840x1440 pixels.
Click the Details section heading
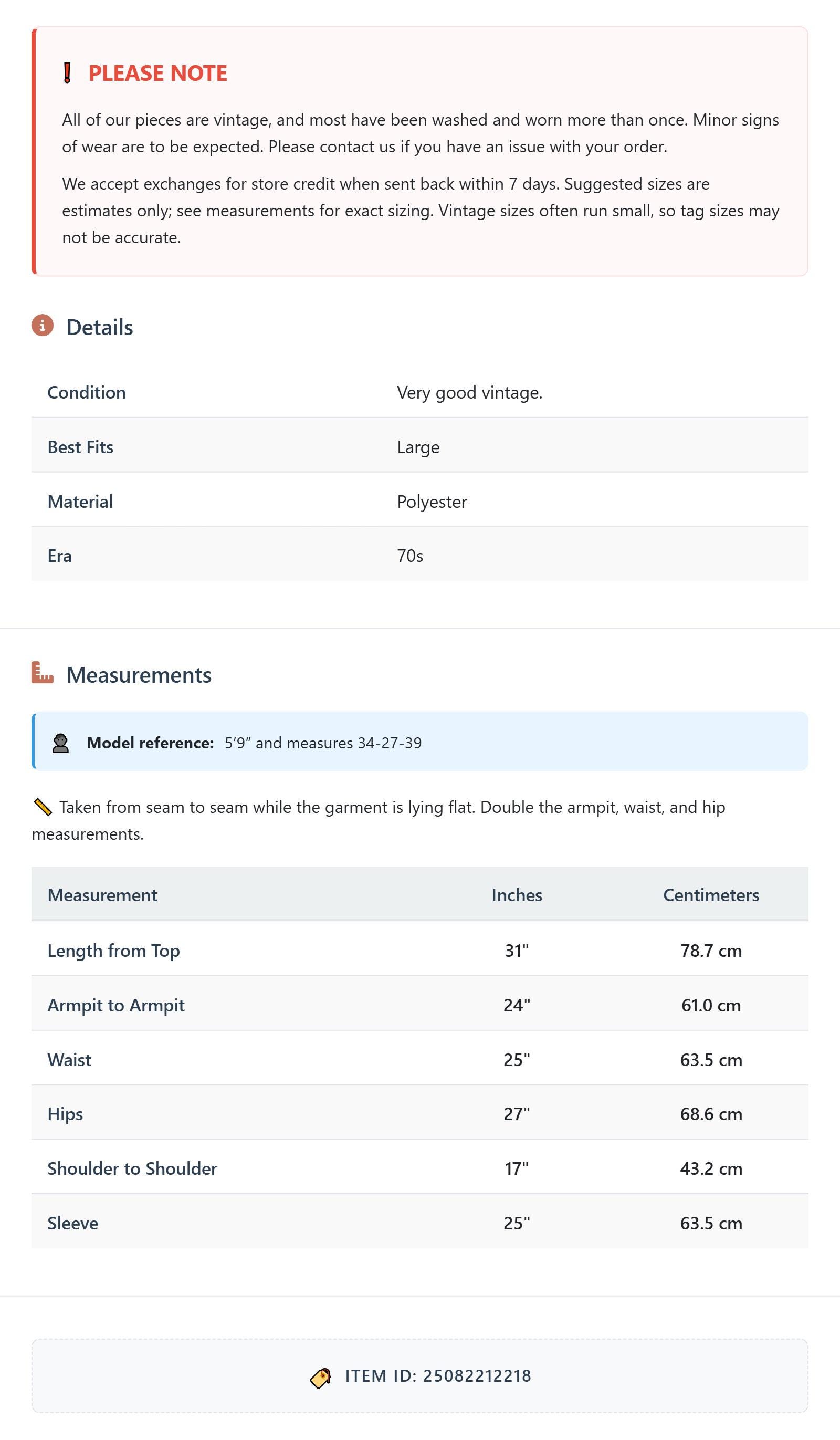pos(99,327)
